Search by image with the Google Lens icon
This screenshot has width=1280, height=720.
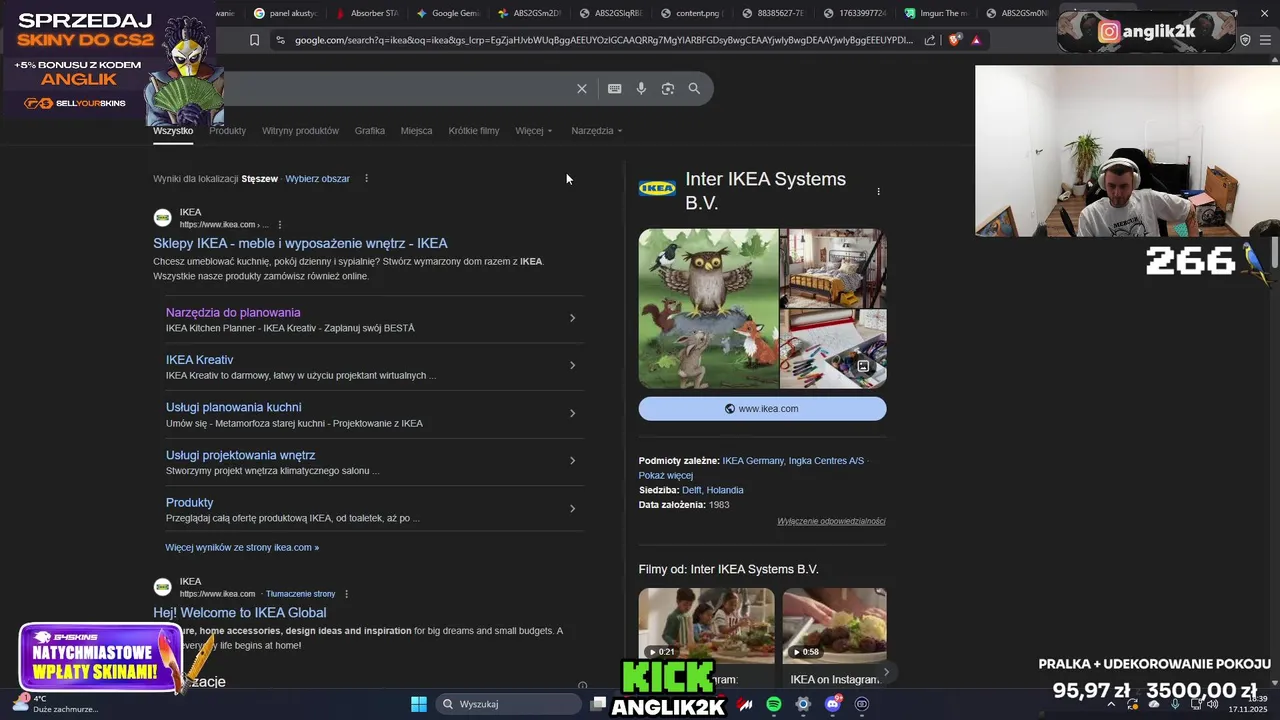tap(668, 89)
